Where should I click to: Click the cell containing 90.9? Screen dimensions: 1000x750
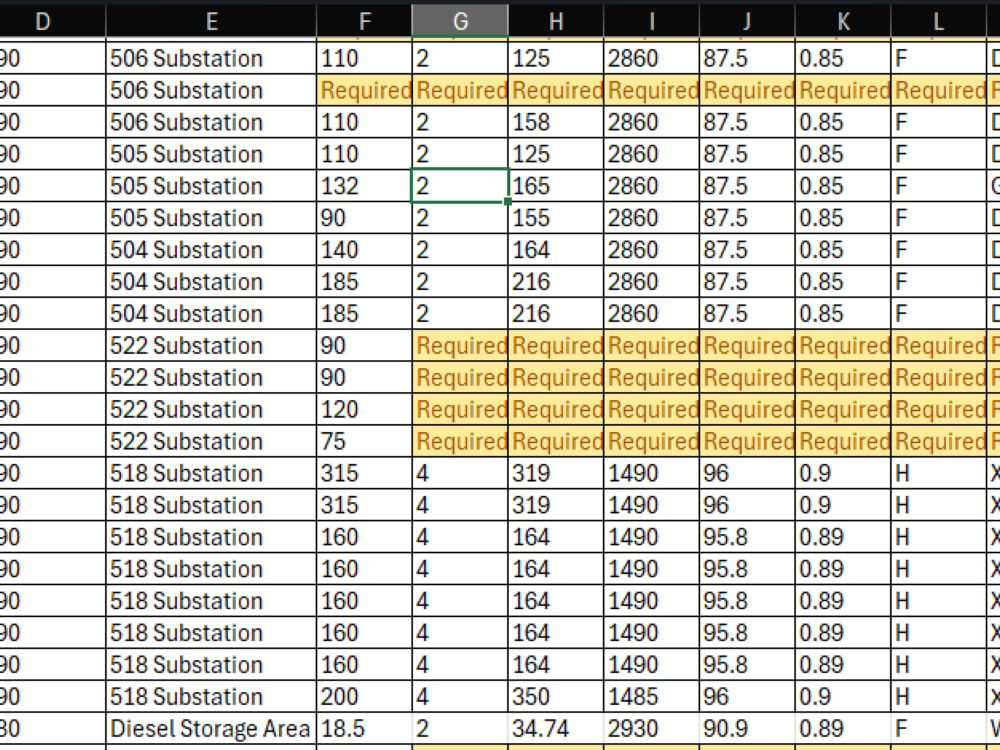pyautogui.click(x=747, y=728)
